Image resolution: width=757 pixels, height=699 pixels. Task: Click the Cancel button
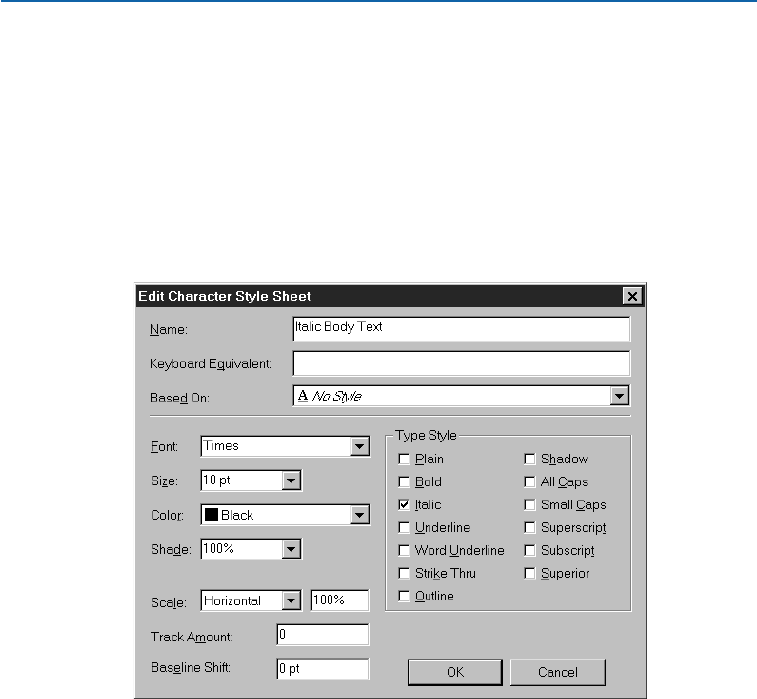tap(558, 672)
